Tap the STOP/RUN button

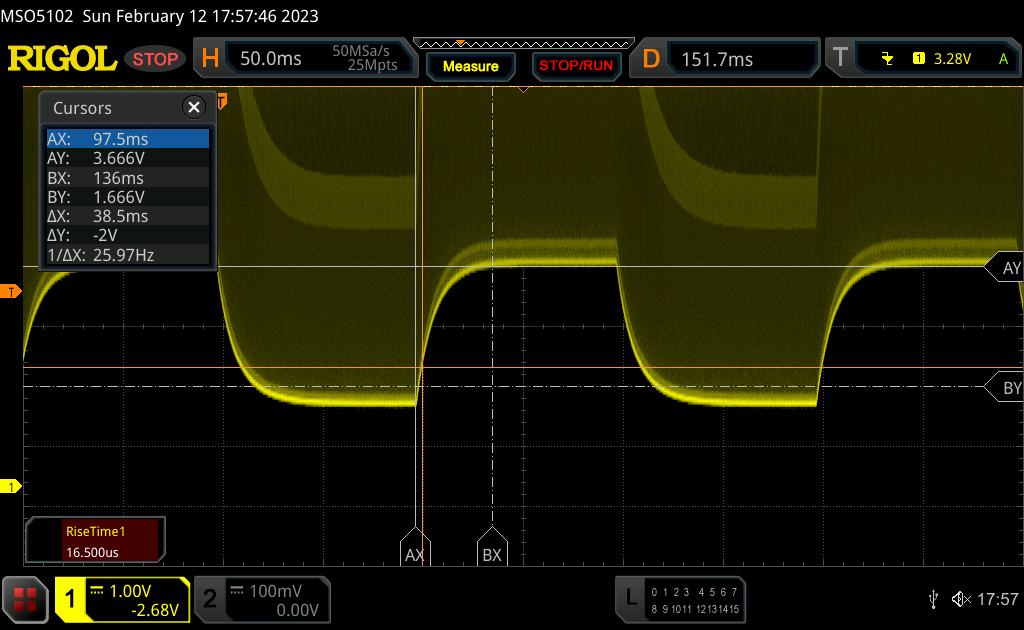[x=575, y=66]
